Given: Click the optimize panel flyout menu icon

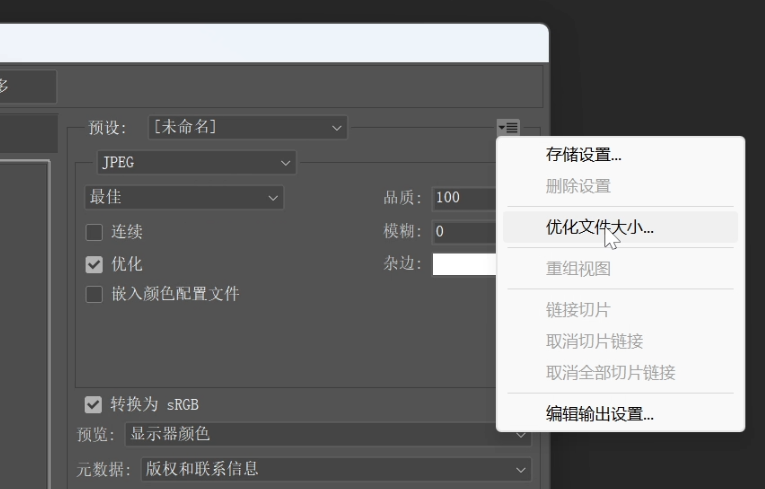Looking at the screenshot, I should click(x=508, y=127).
